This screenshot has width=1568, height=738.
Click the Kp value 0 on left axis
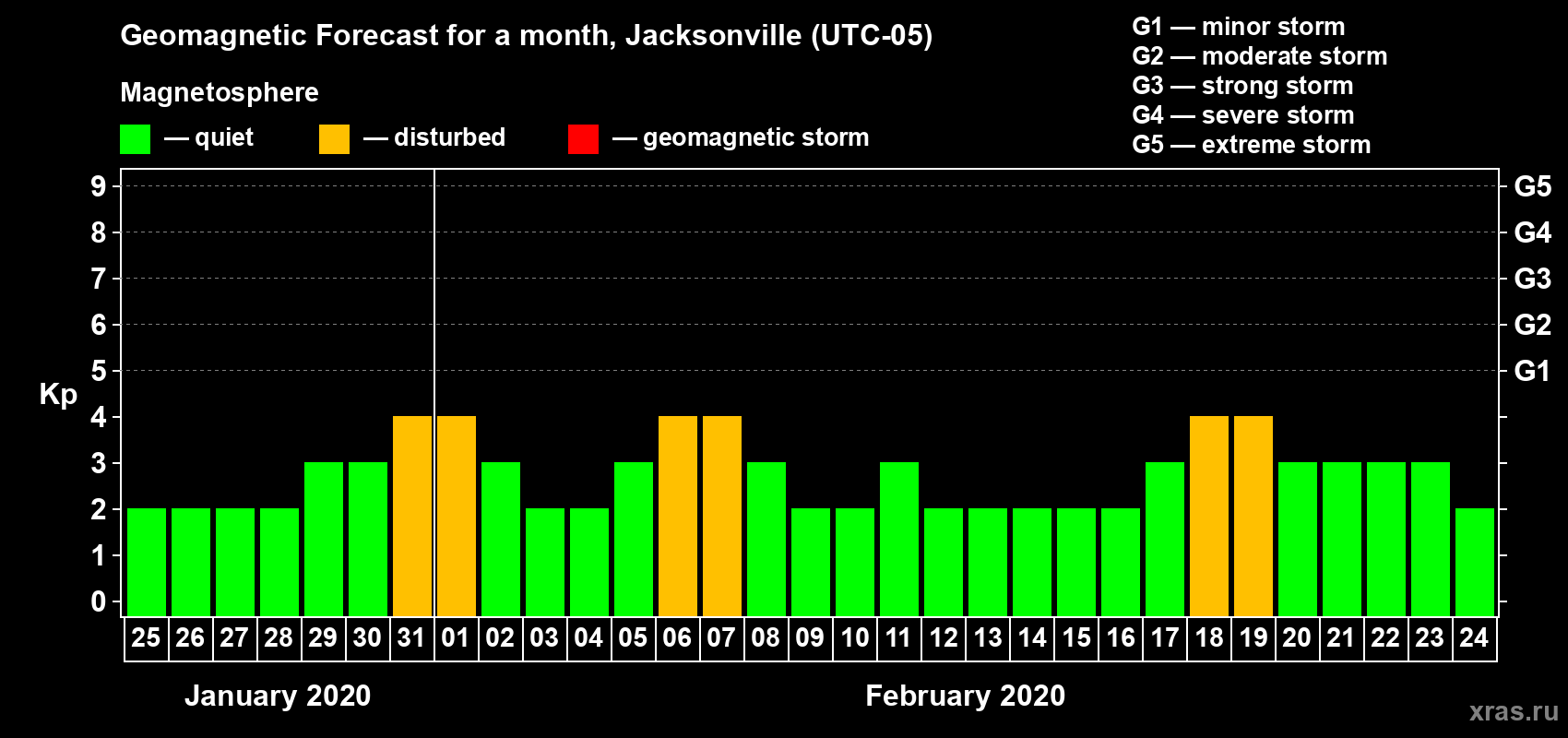pos(99,601)
